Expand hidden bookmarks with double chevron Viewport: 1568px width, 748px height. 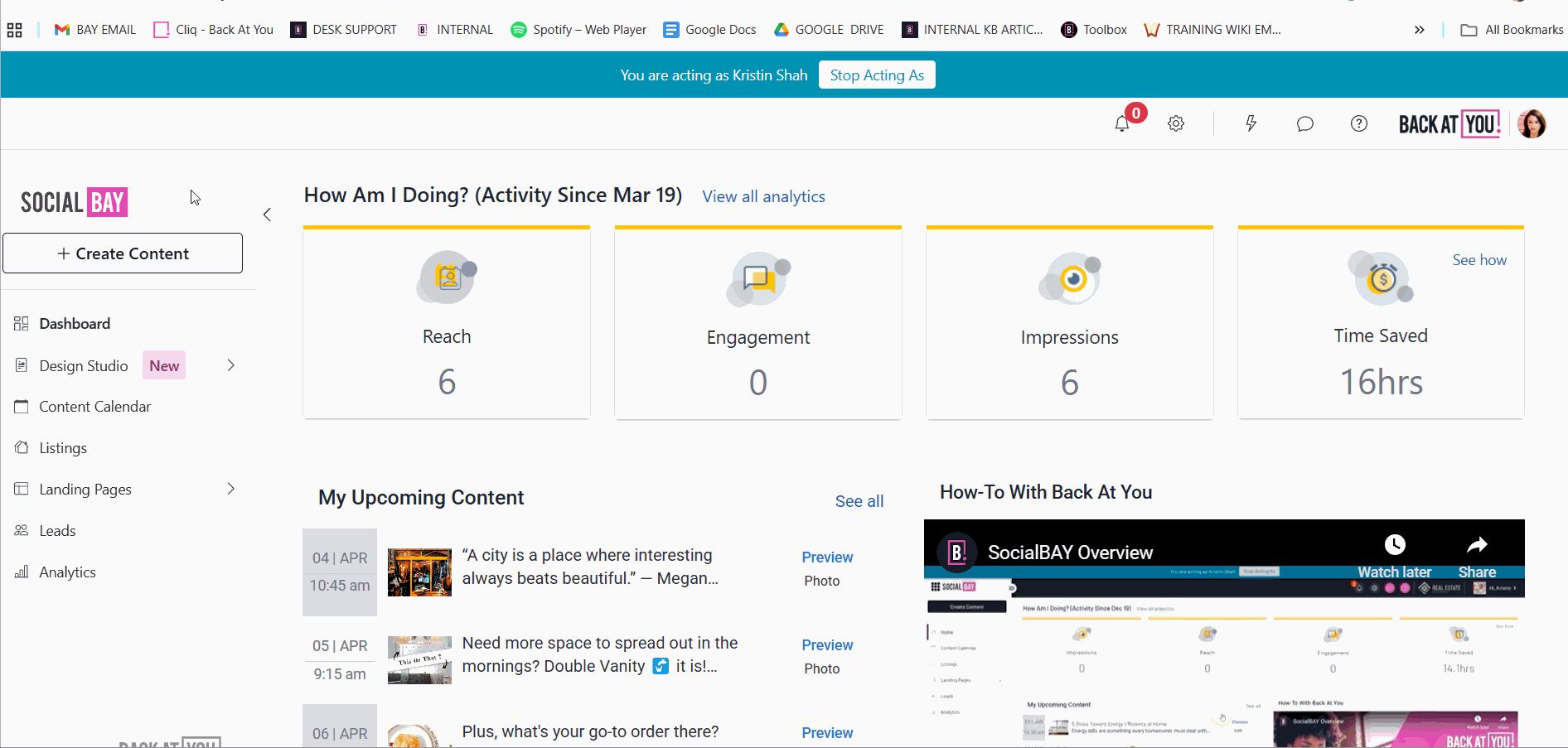click(x=1420, y=30)
